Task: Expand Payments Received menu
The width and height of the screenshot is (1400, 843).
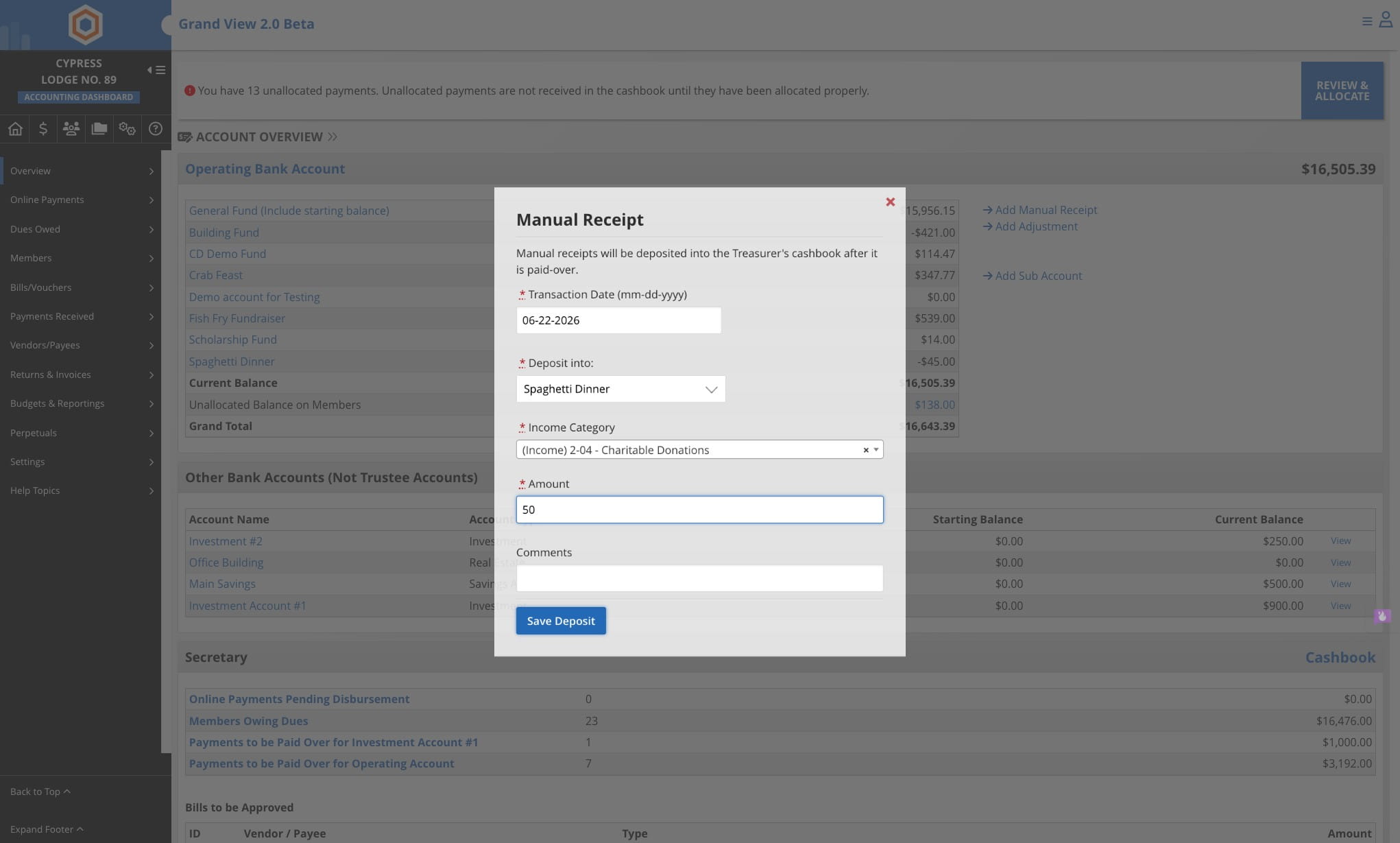Action: (x=80, y=316)
